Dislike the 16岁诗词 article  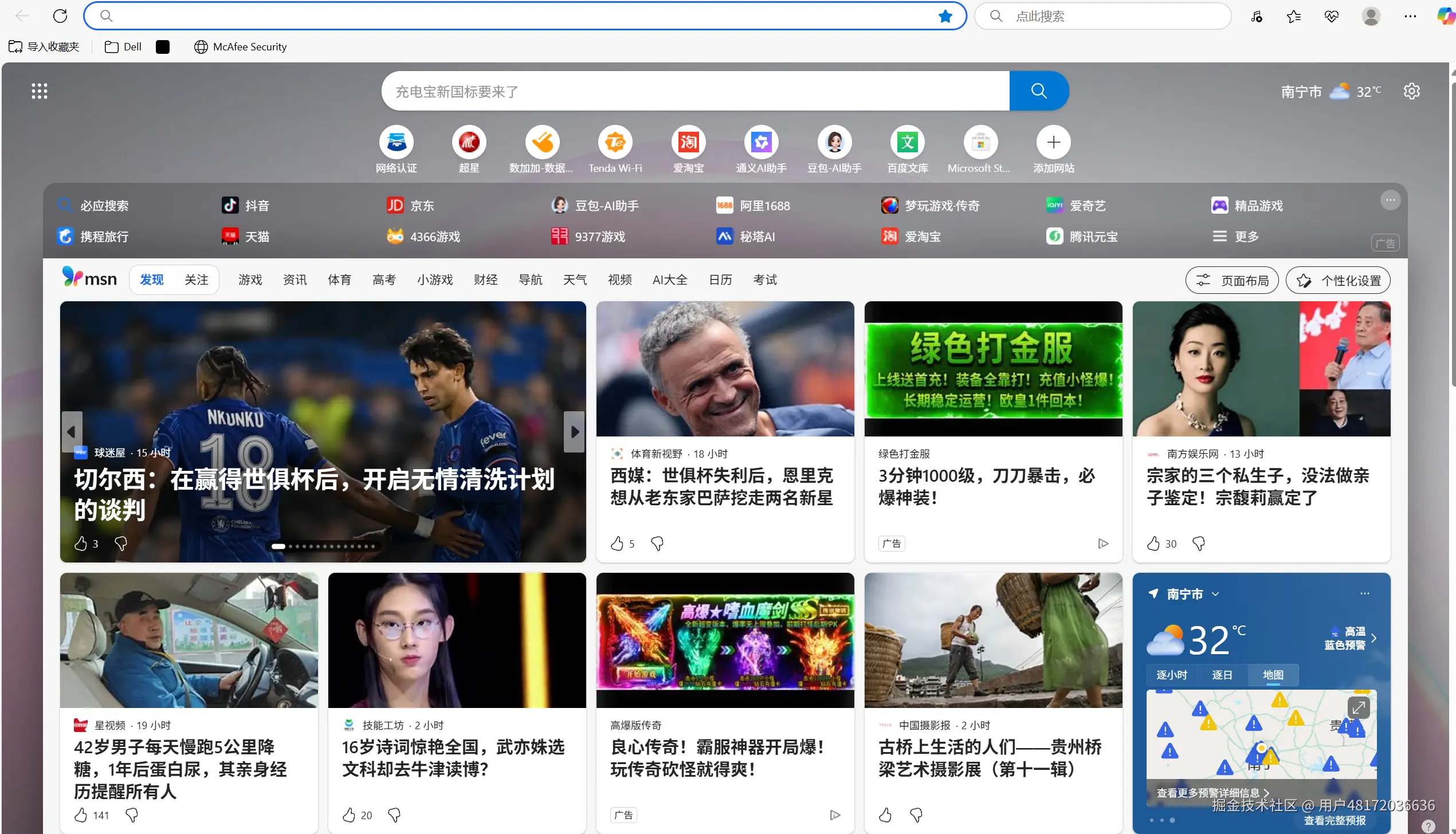[x=393, y=815]
